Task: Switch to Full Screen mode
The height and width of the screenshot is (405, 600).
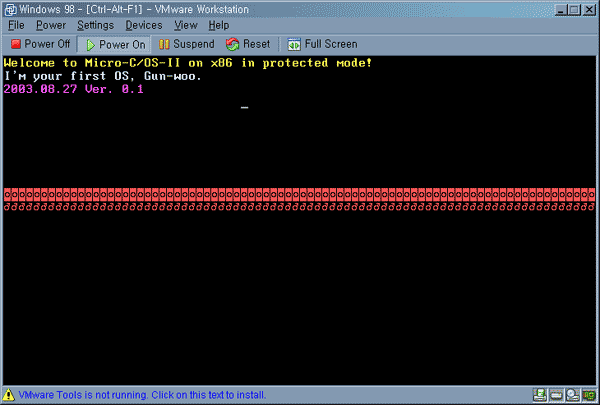Action: [322, 44]
